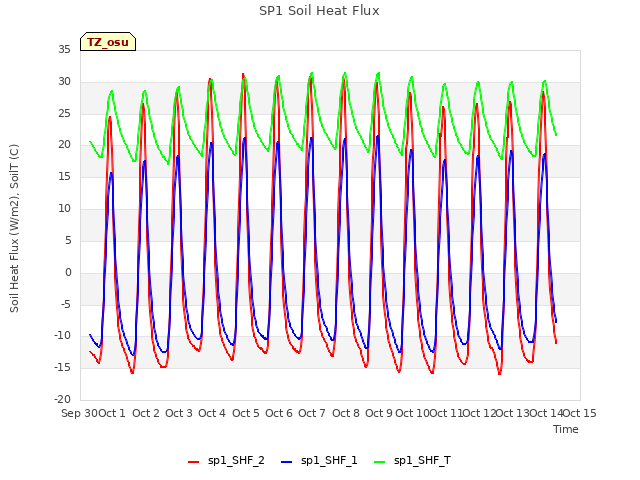Screen dimensions: 640x480
Task: Click the Oct 15 x-axis tick label
Action: (580, 413)
